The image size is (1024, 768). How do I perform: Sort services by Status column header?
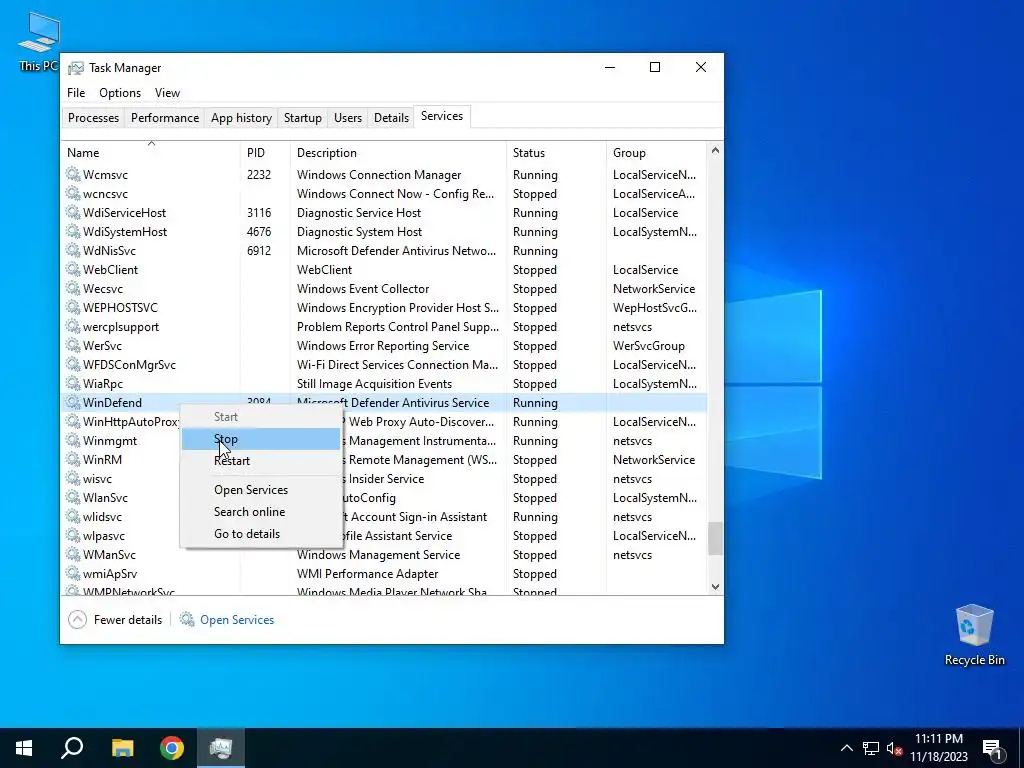point(556,153)
